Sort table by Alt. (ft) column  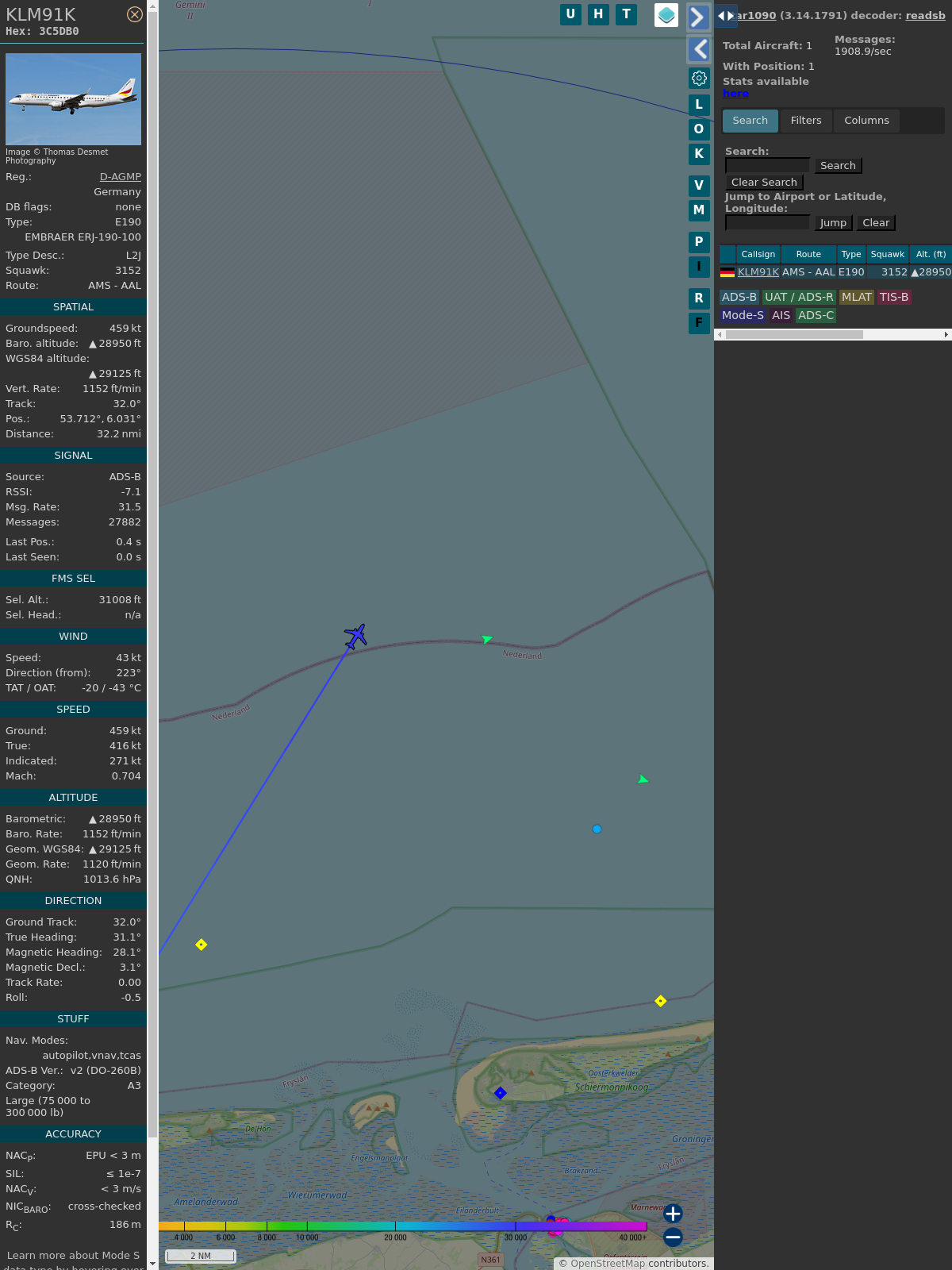(x=931, y=254)
